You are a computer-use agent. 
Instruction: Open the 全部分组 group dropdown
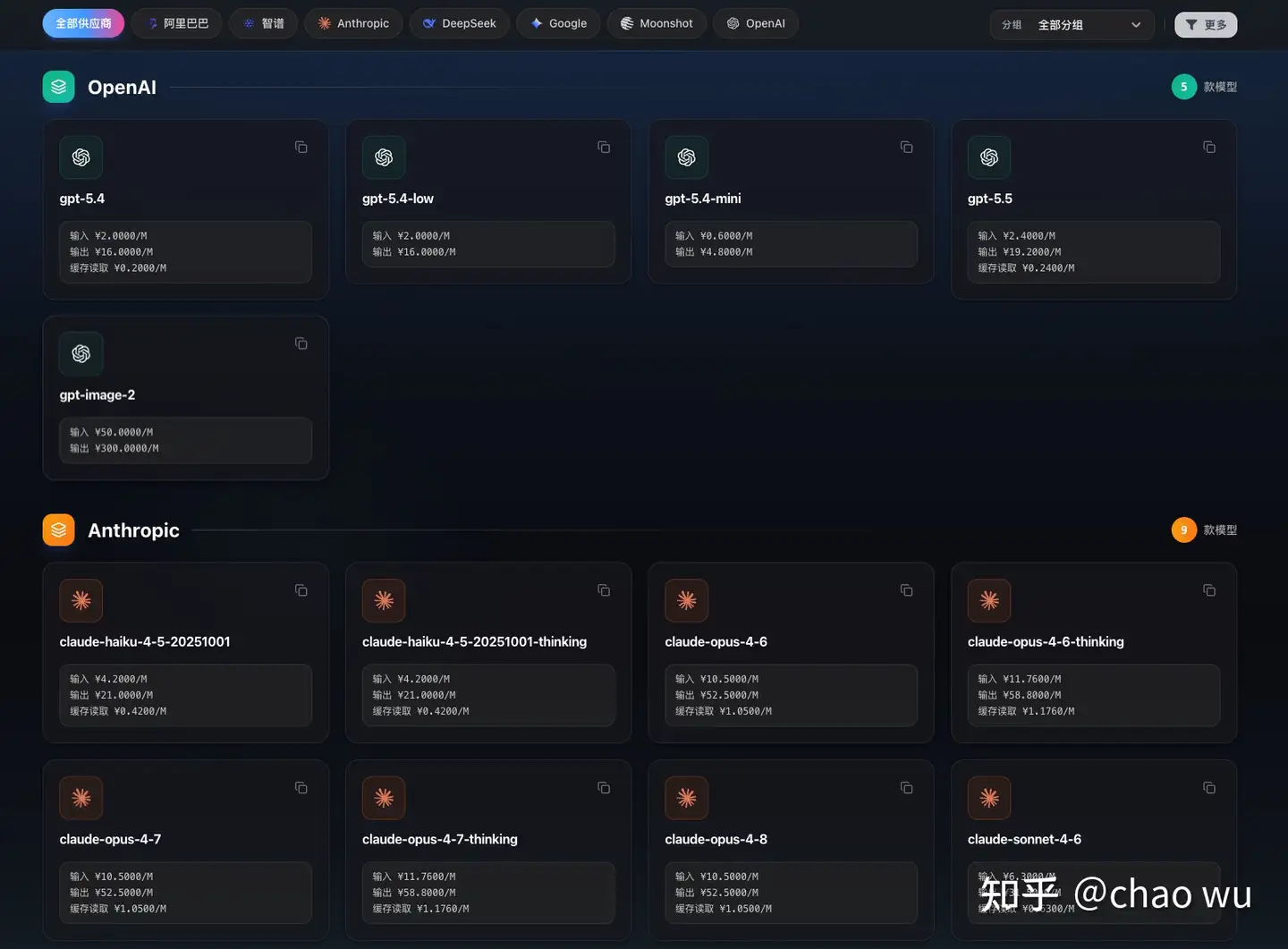1072,25
